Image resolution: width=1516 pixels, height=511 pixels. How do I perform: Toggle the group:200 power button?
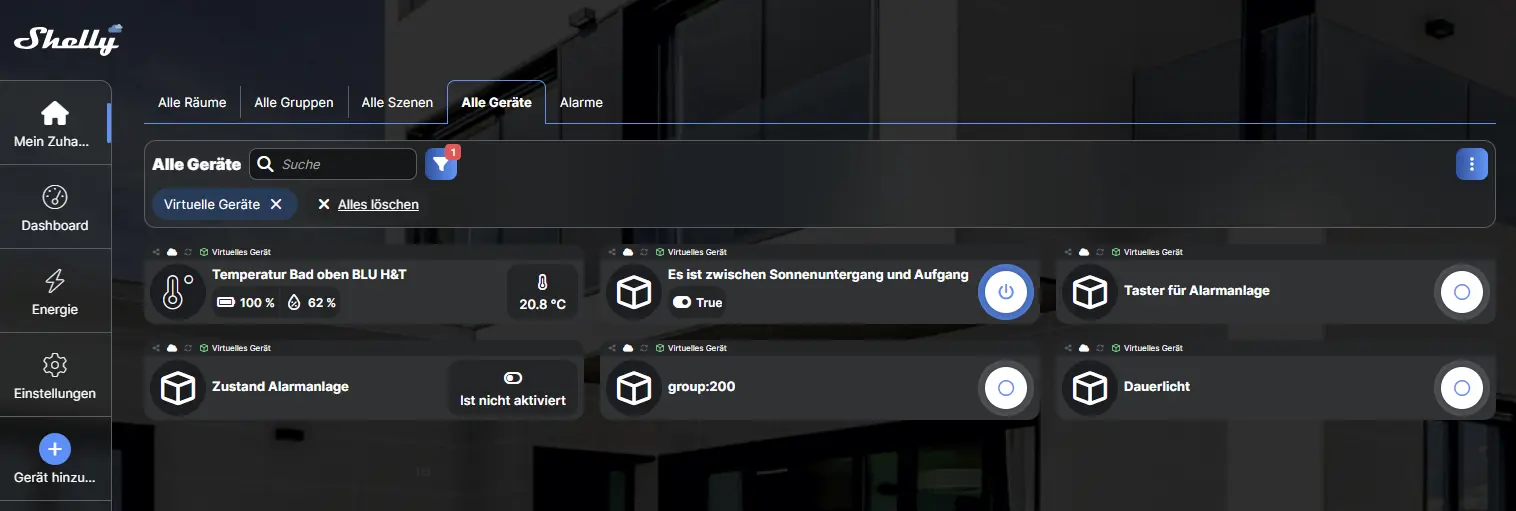click(x=1006, y=388)
